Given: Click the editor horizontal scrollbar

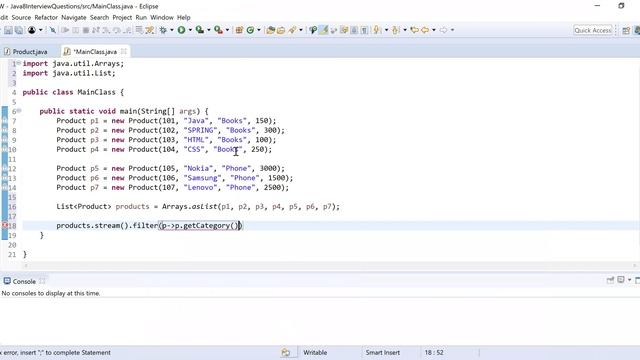Looking at the screenshot, I should coord(330,266).
